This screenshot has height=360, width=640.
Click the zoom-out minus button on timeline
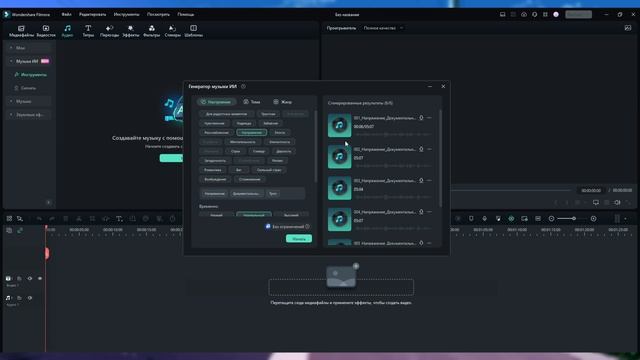(551, 219)
